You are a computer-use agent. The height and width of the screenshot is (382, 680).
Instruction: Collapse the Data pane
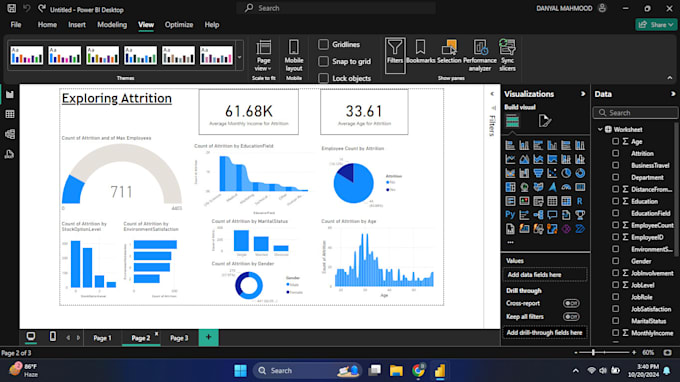(x=673, y=94)
